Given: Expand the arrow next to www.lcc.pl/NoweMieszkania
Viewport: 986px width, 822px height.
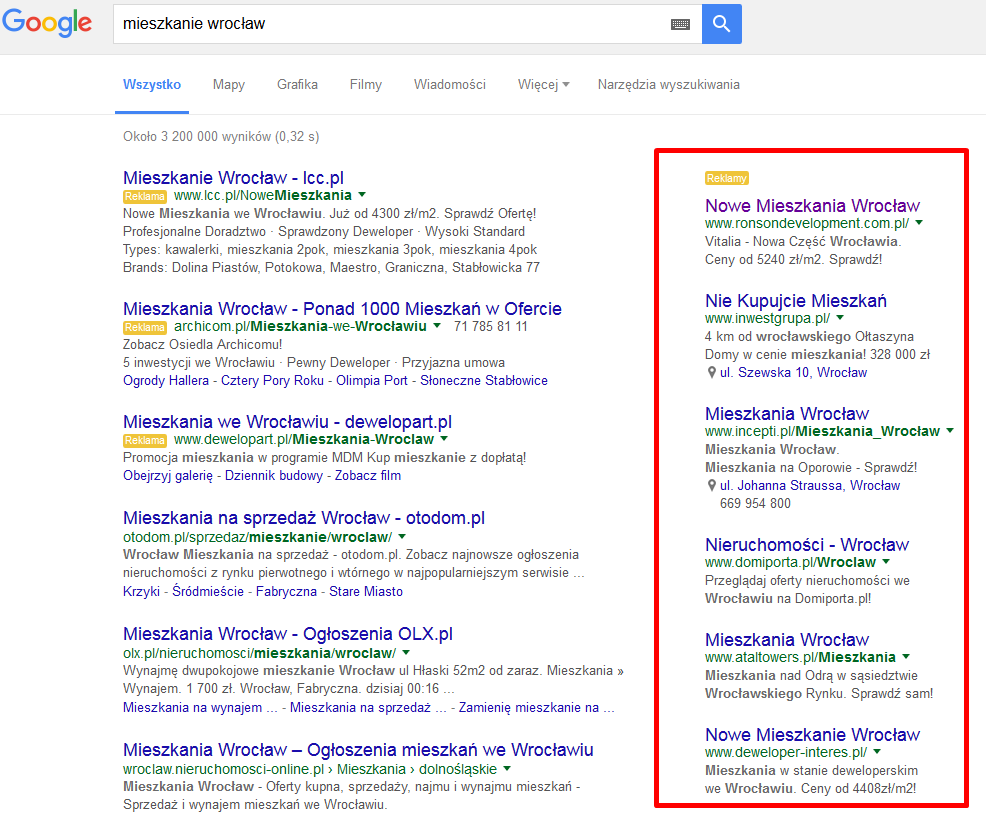Looking at the screenshot, I should coord(362,195).
